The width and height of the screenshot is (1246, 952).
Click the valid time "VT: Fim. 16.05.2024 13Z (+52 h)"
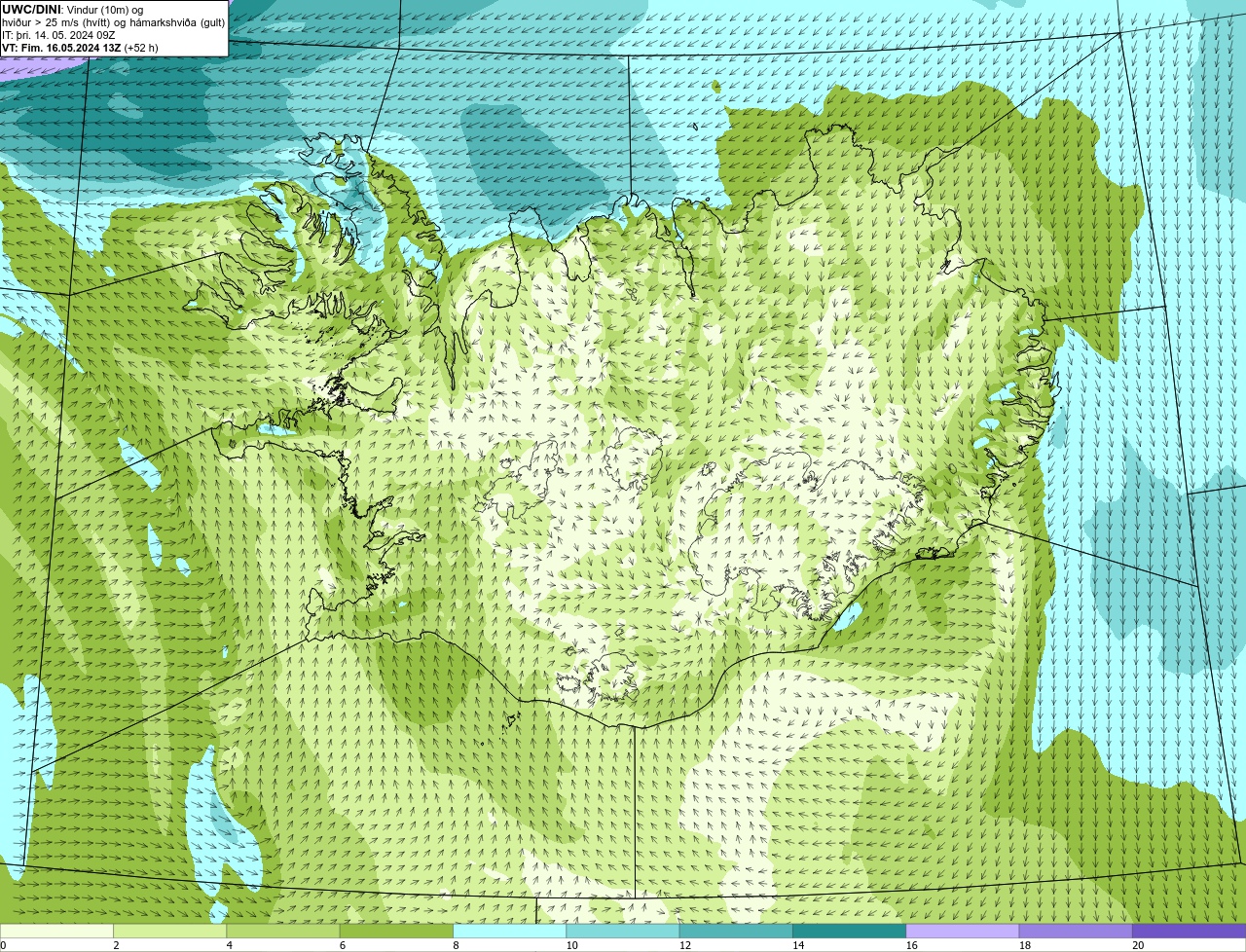(80, 48)
